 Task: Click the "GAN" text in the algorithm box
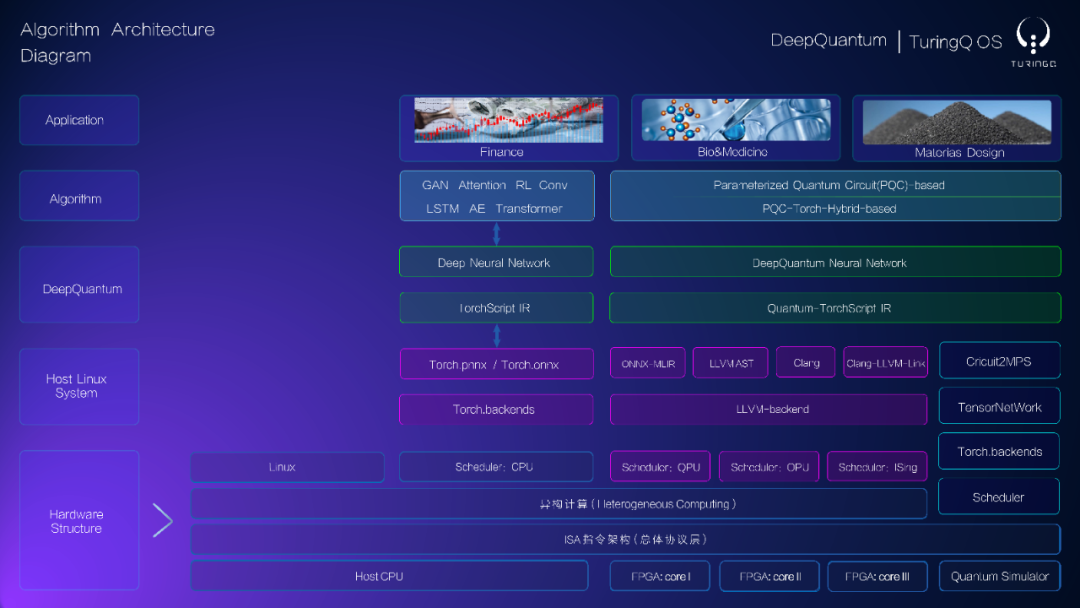point(435,185)
